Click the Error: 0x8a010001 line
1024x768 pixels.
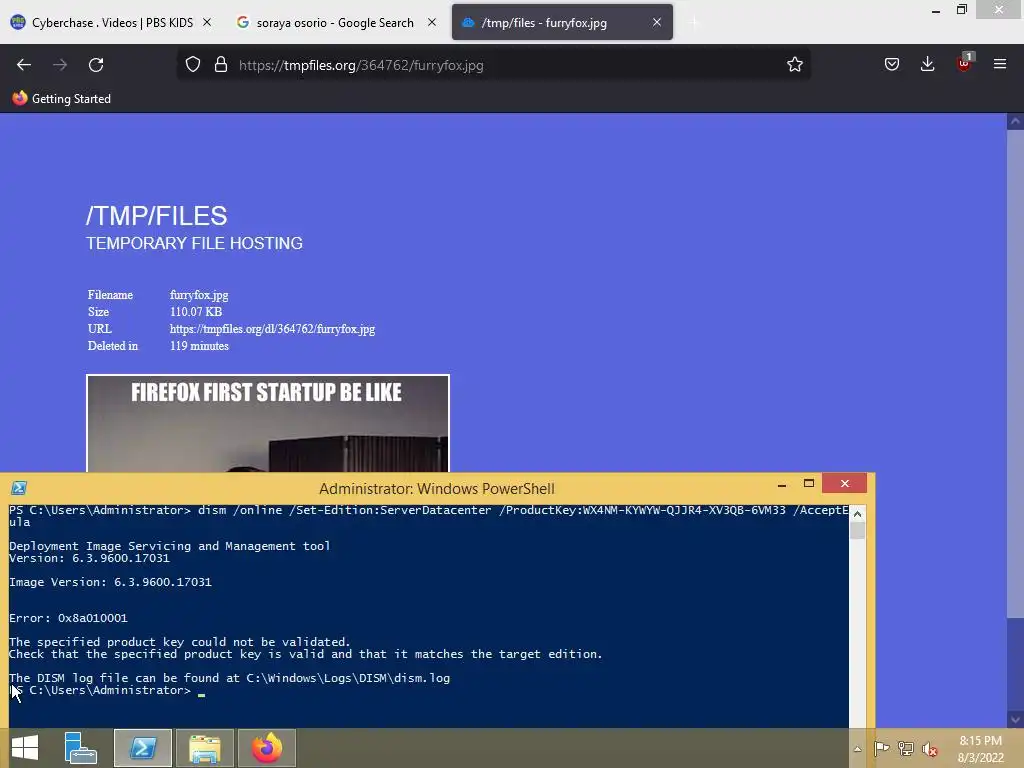[69, 618]
